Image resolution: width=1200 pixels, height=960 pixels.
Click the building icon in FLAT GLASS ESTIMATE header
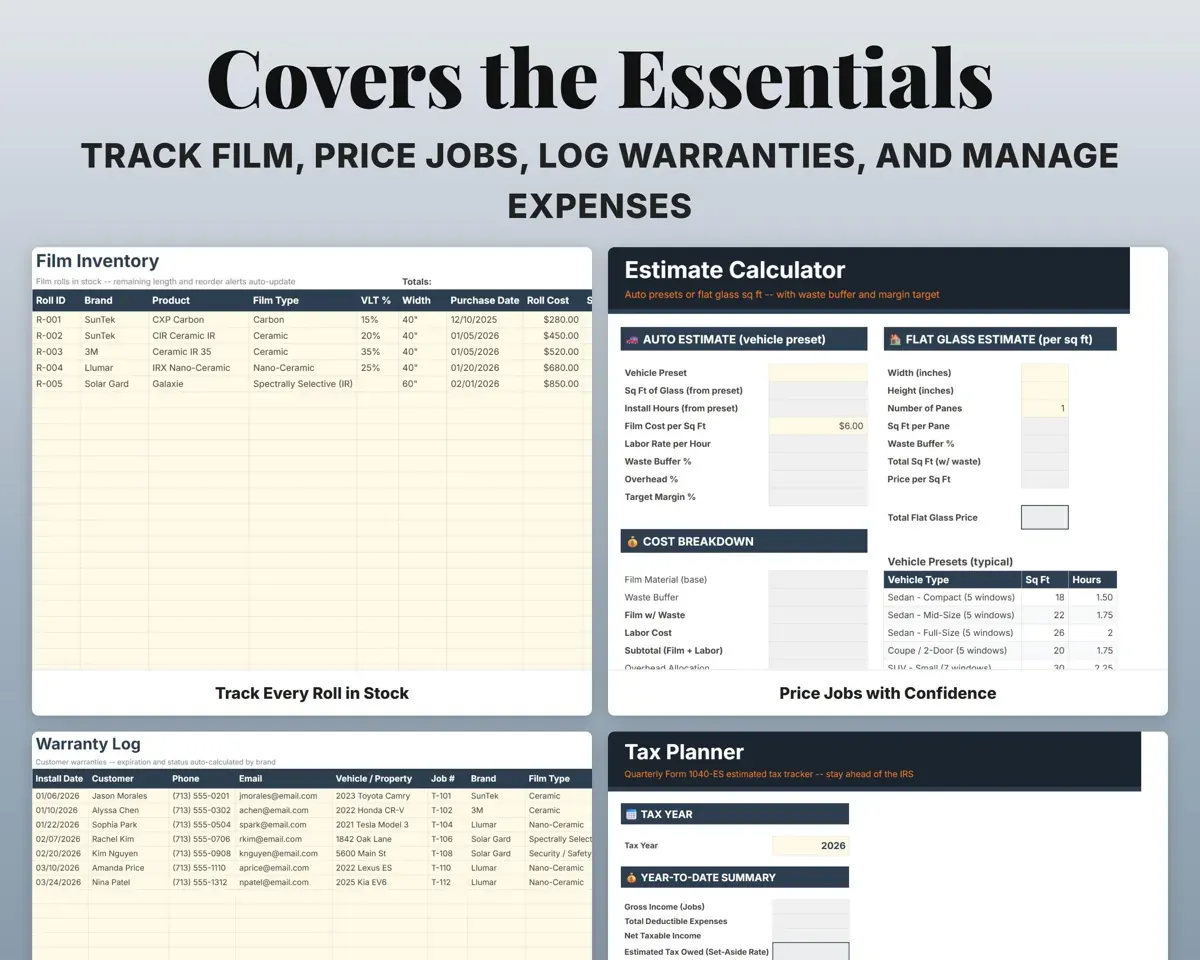[x=895, y=339]
